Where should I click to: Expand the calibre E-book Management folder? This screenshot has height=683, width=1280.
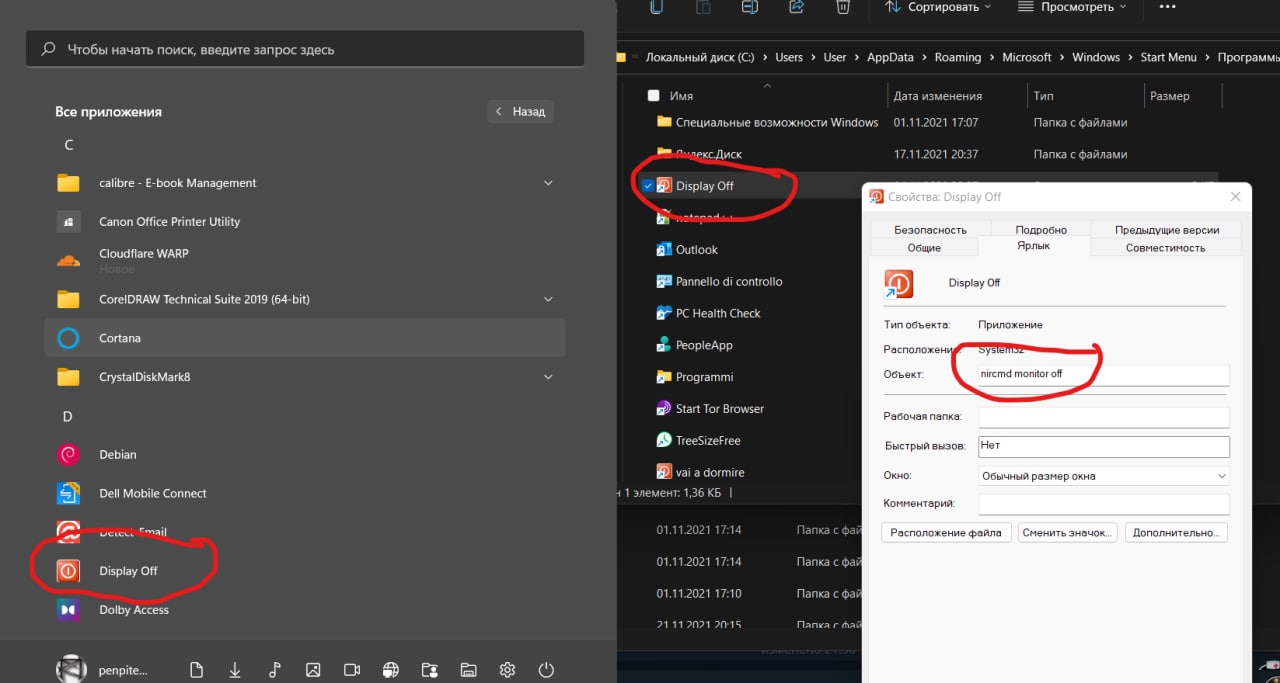coord(548,183)
